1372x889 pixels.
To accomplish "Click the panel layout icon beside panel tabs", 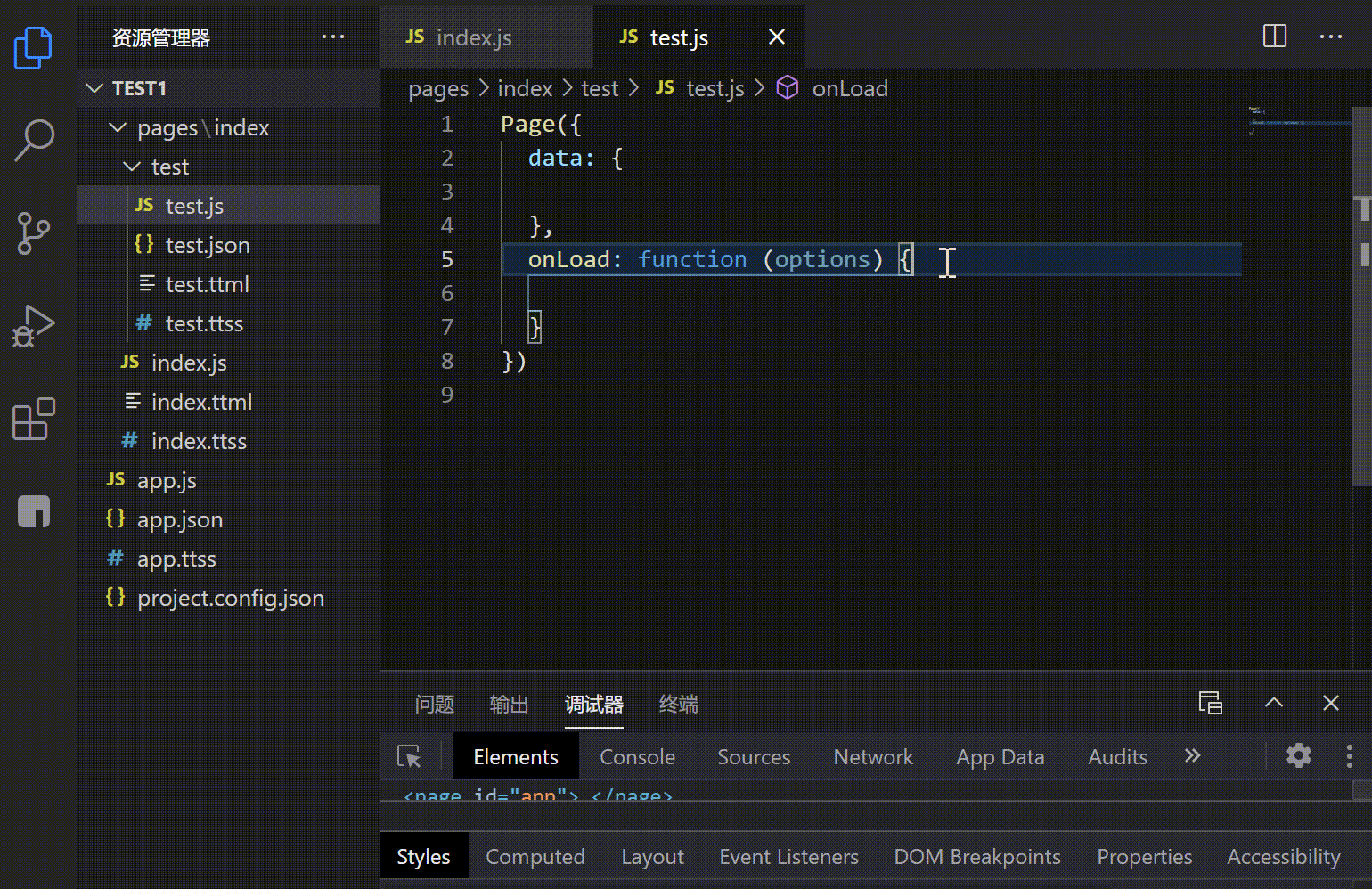I will (1211, 703).
